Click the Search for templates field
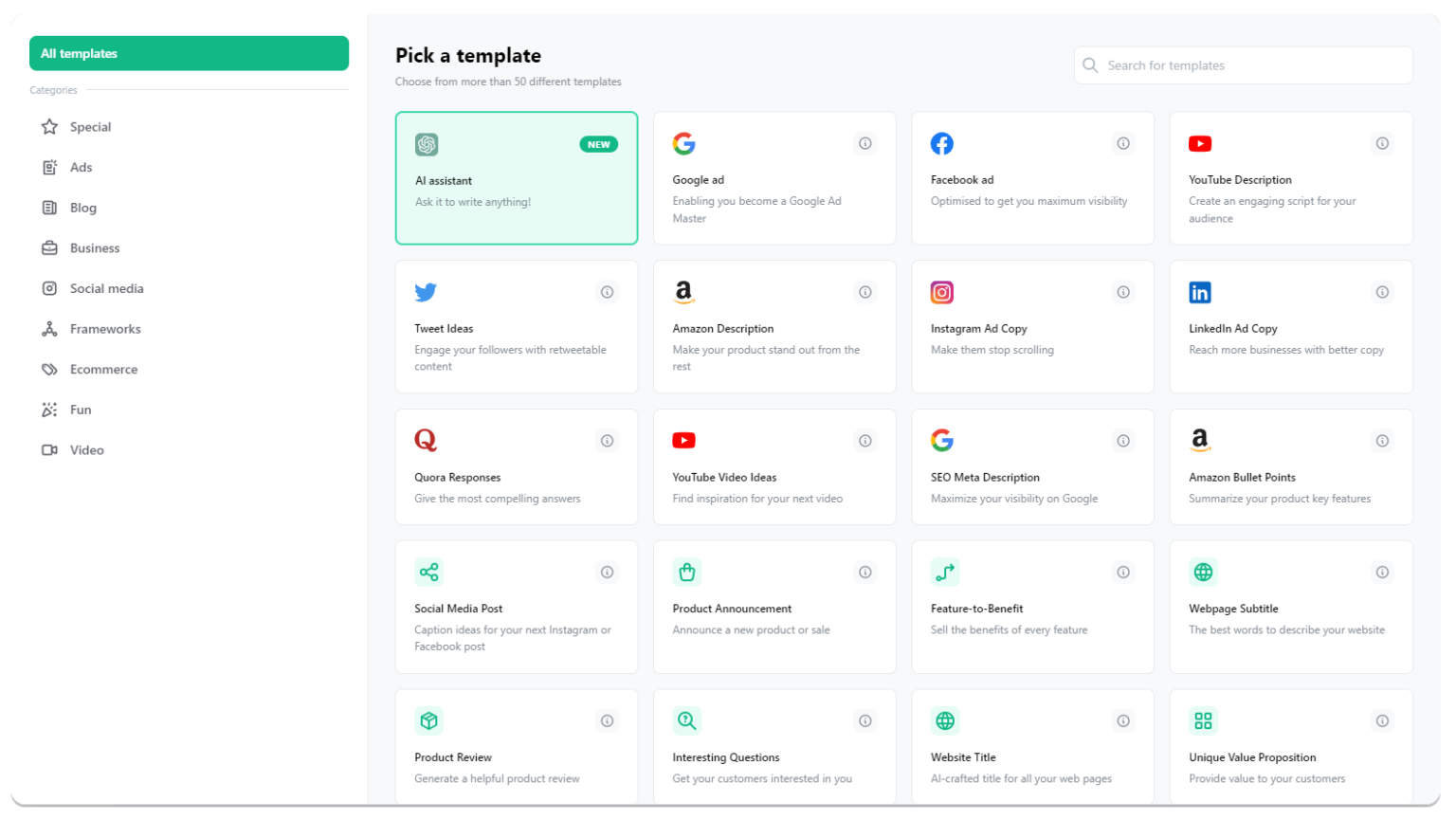1456x820 pixels. click(1242, 64)
